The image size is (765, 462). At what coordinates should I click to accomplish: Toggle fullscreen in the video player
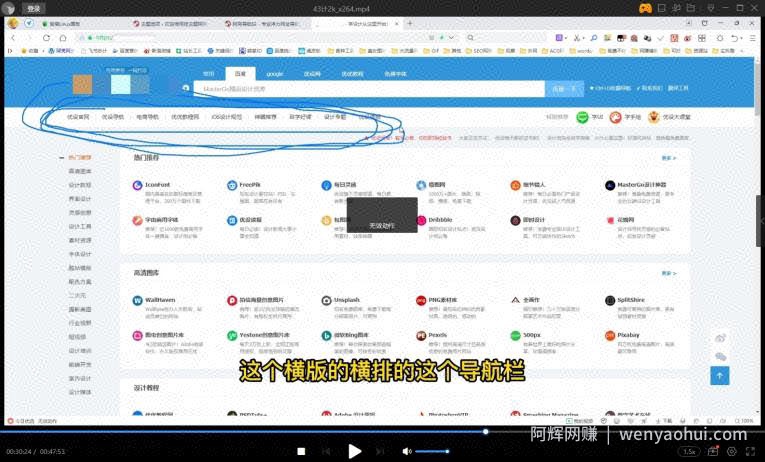click(x=750, y=452)
